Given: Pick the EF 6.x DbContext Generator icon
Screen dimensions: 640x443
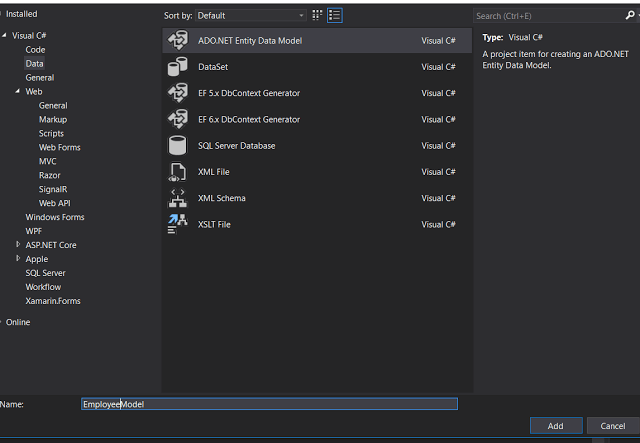Looking at the screenshot, I should [178, 119].
